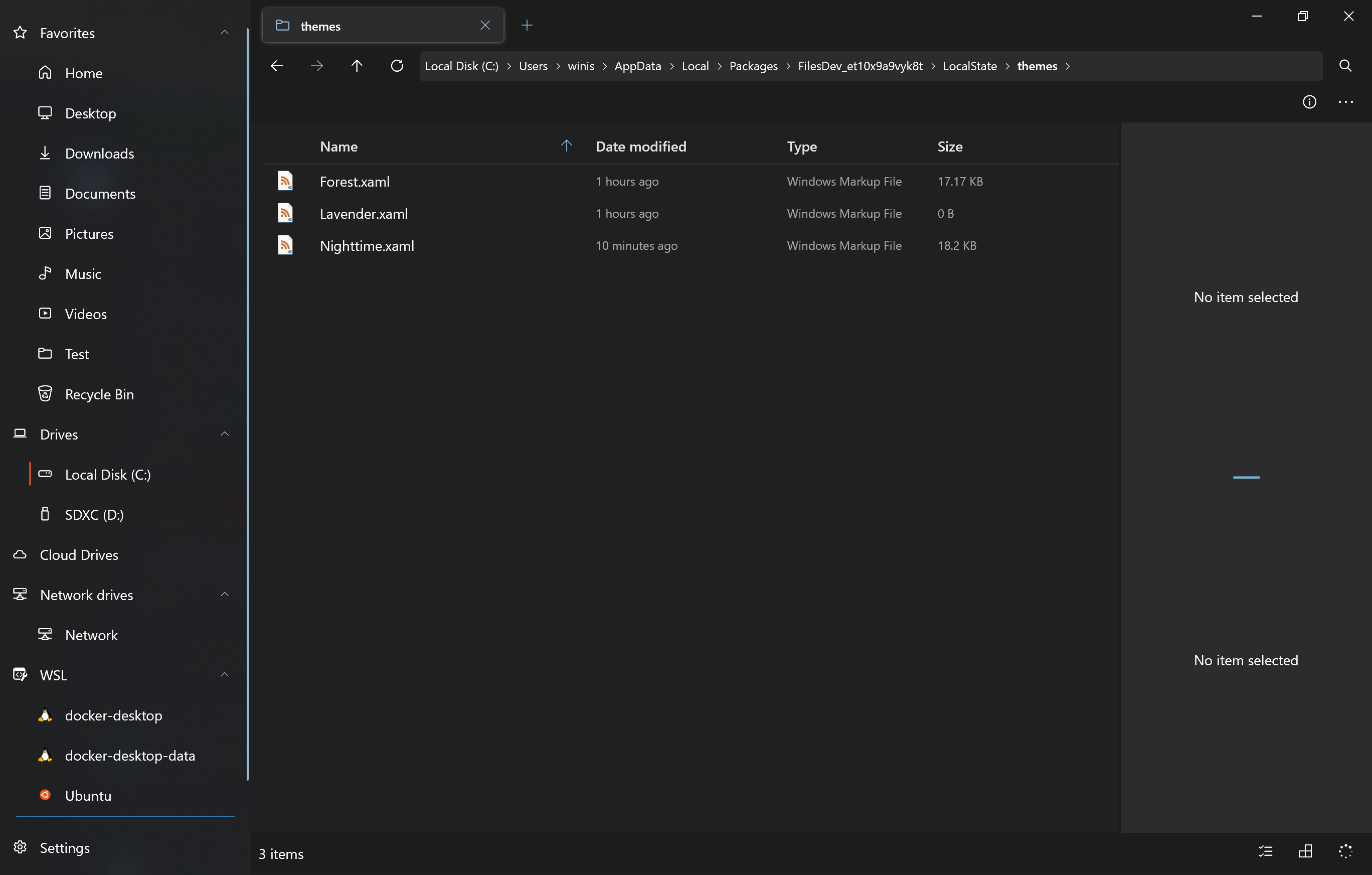The height and width of the screenshot is (875, 1372).
Task: Collapse the WSL section chevron
Action: click(225, 675)
